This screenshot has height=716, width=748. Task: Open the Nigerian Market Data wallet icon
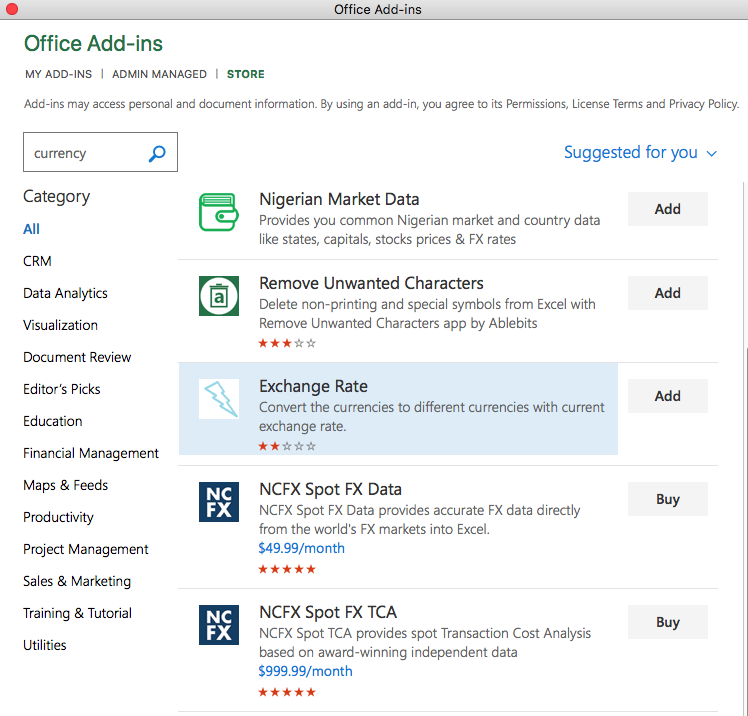219,212
